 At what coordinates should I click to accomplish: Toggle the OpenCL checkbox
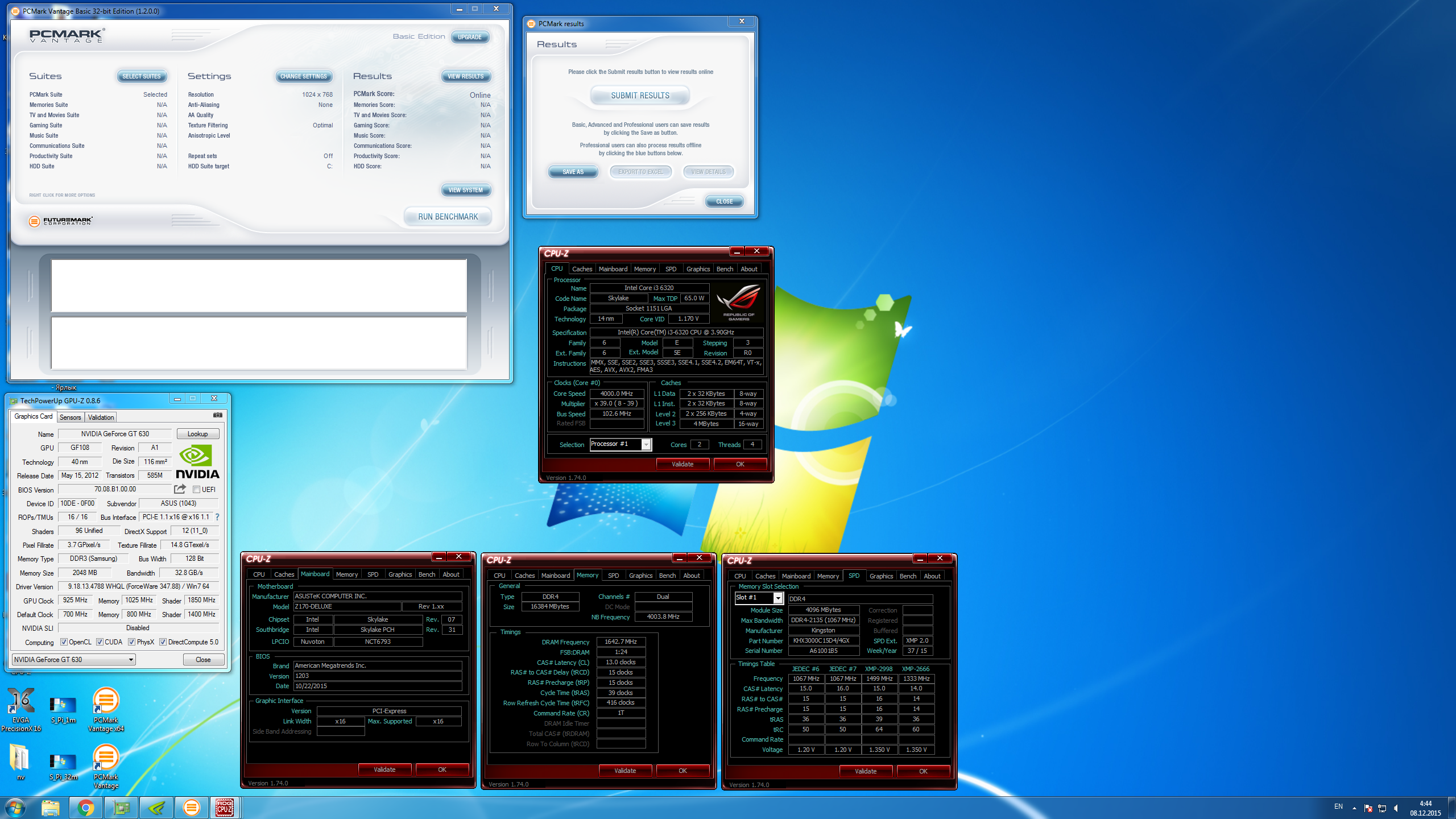pos(64,642)
